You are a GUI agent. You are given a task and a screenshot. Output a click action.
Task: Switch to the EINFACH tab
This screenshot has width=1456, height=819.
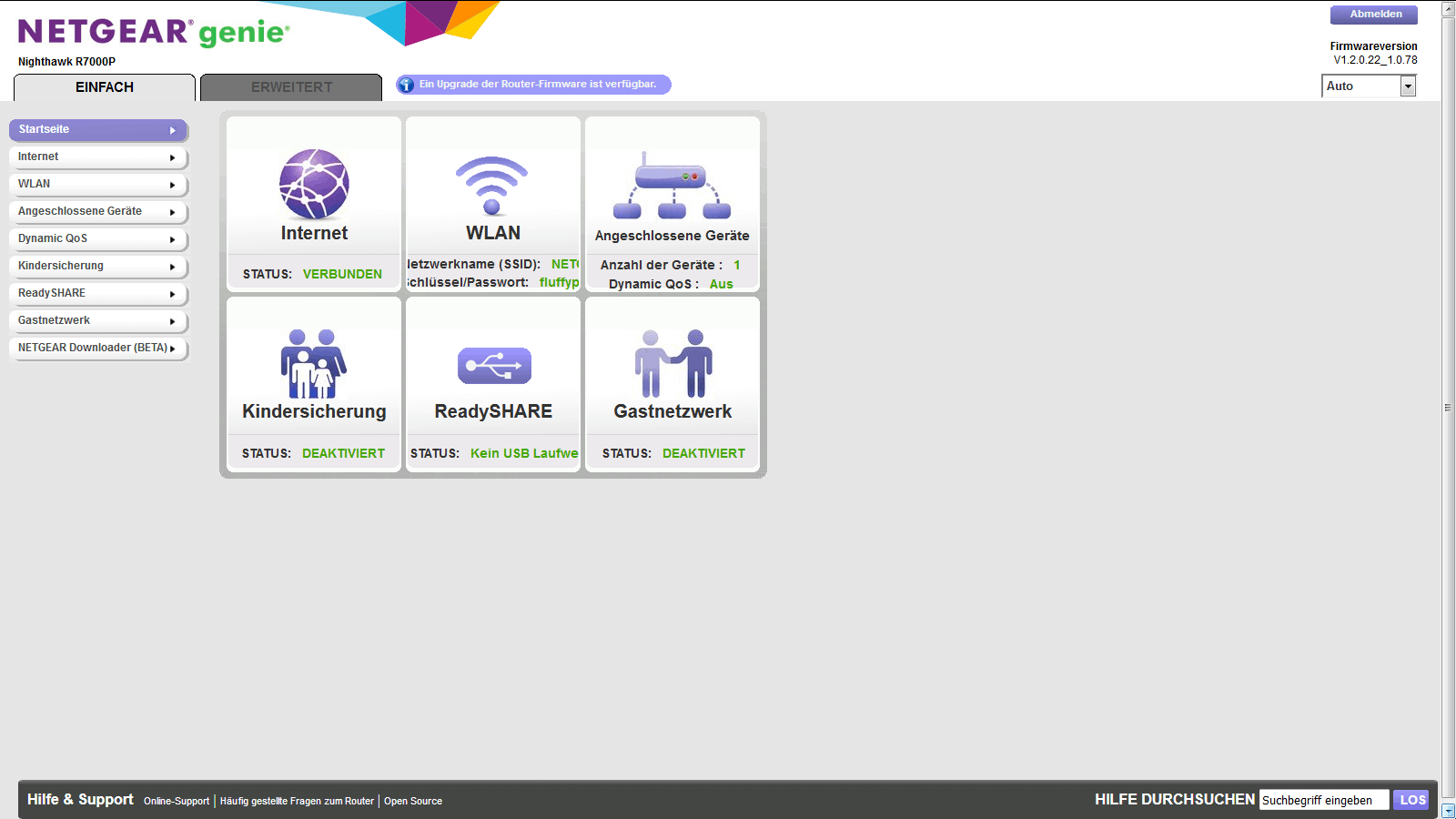click(x=105, y=87)
